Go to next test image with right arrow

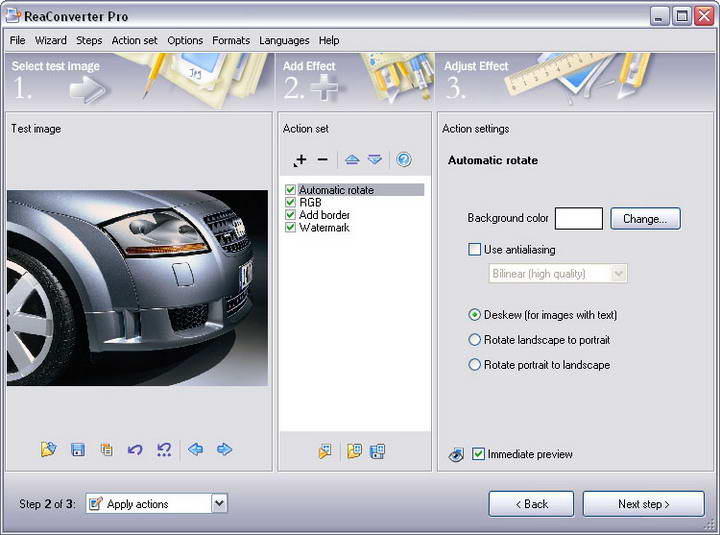pyautogui.click(x=225, y=450)
